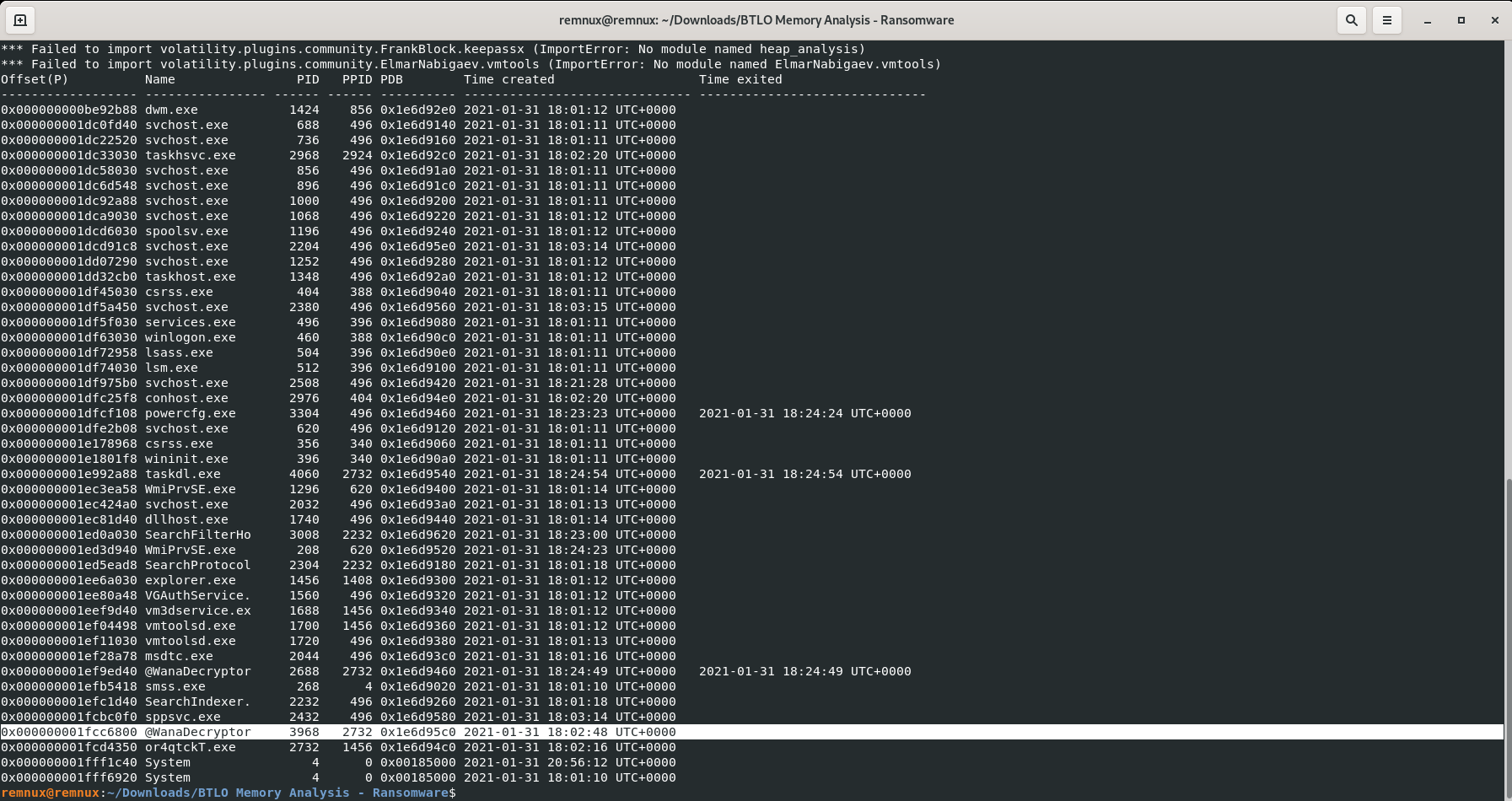This screenshot has height=801, width=1512.
Task: Click the SearchIndexer. process name
Action: tap(198, 702)
